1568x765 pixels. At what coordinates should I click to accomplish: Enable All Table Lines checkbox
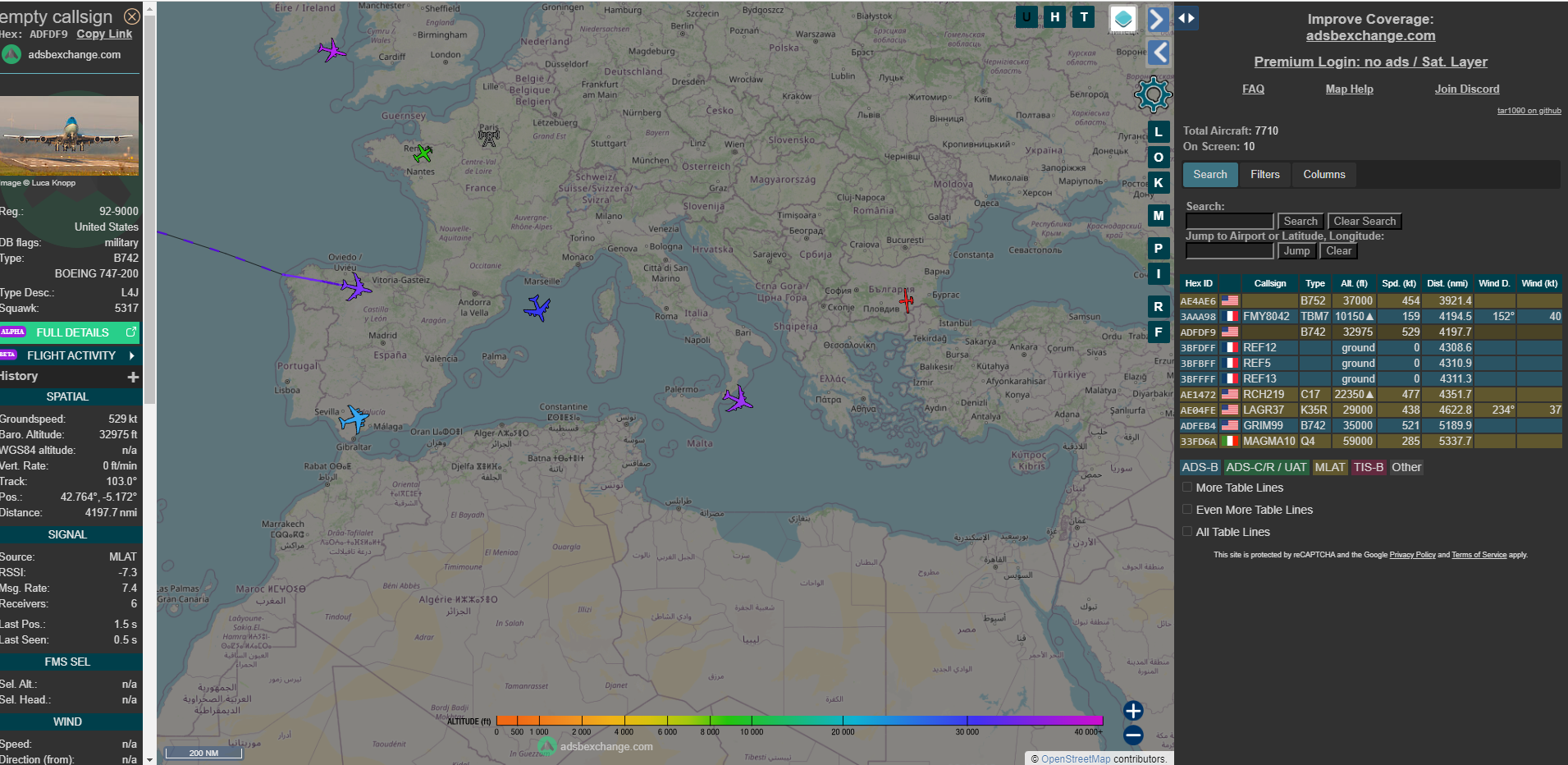[1187, 531]
